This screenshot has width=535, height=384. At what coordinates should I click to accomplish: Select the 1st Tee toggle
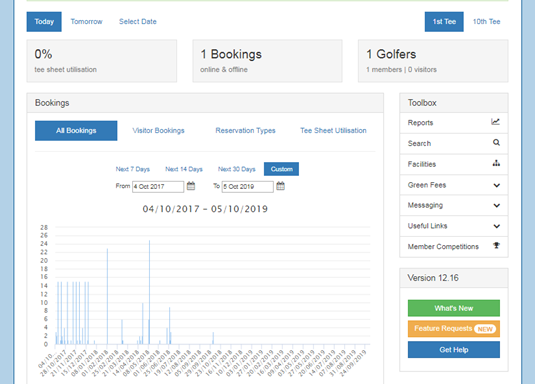pos(444,22)
